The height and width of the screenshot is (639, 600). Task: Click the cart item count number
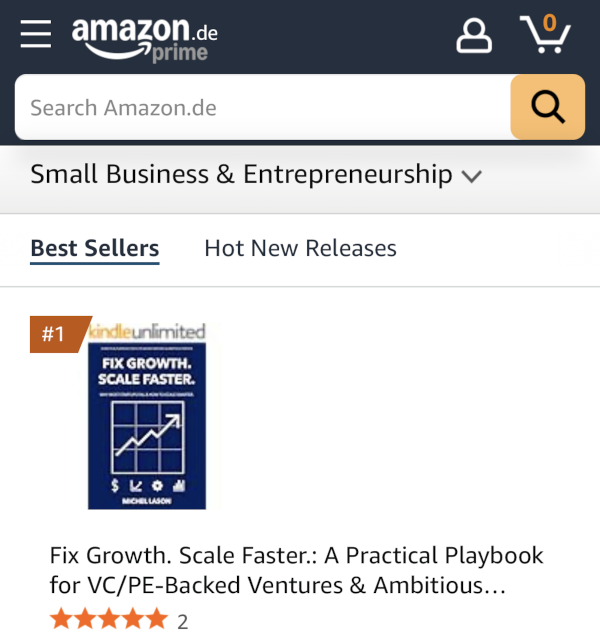[549, 21]
